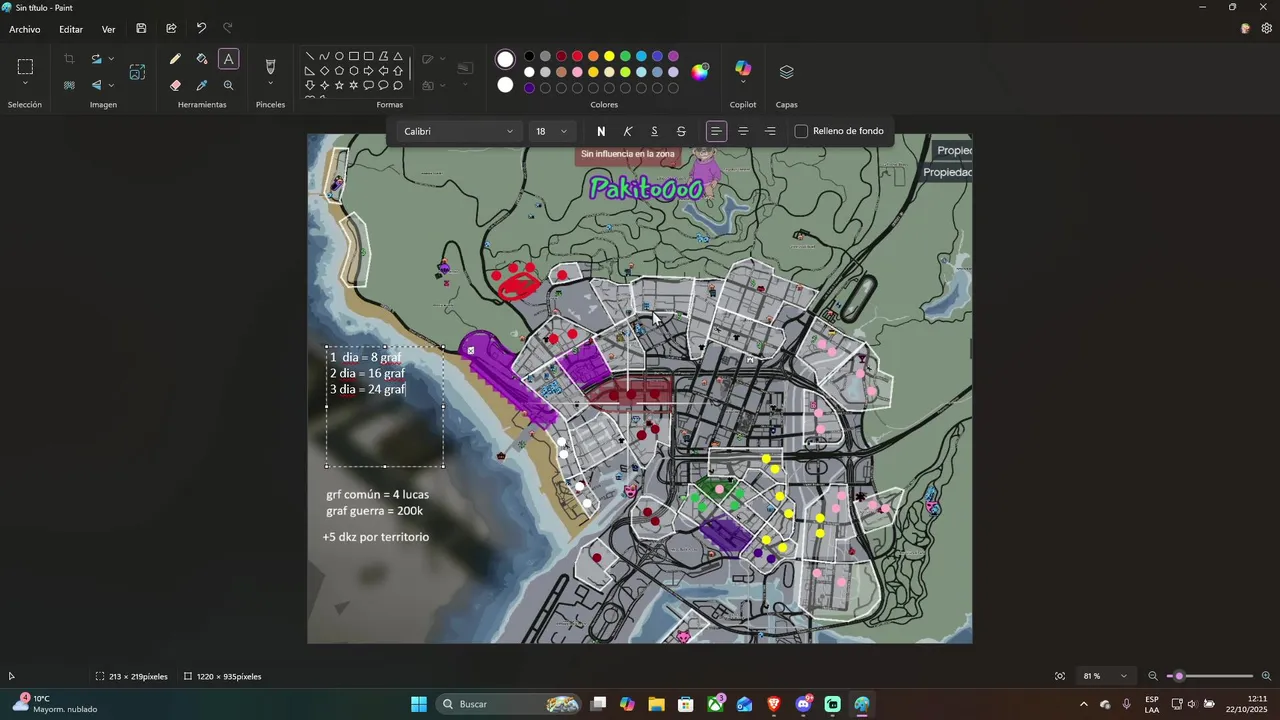The image size is (1280, 720).
Task: Enable Relleno de fondo checkbox
Action: [801, 131]
